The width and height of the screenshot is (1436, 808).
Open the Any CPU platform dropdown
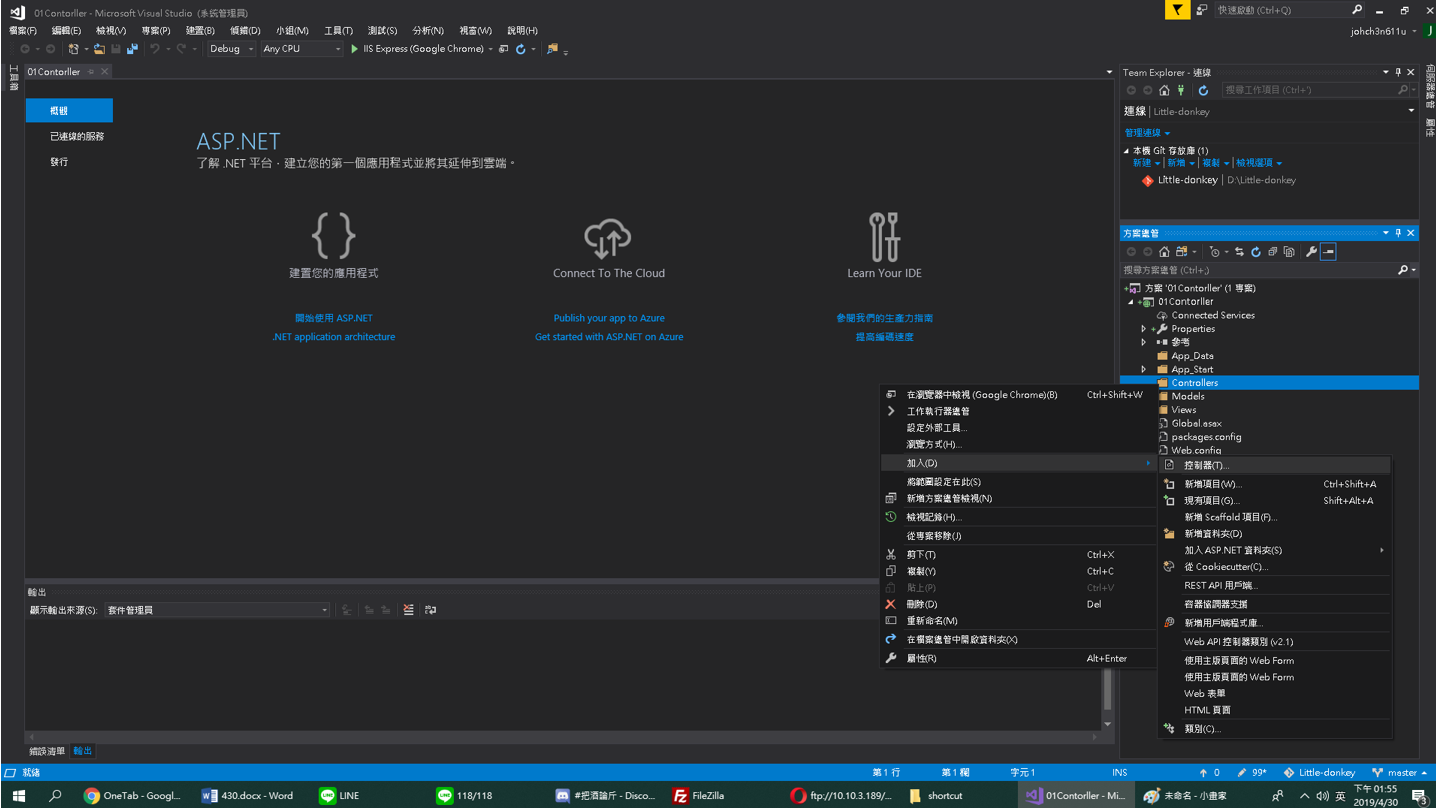pyautogui.click(x=301, y=49)
